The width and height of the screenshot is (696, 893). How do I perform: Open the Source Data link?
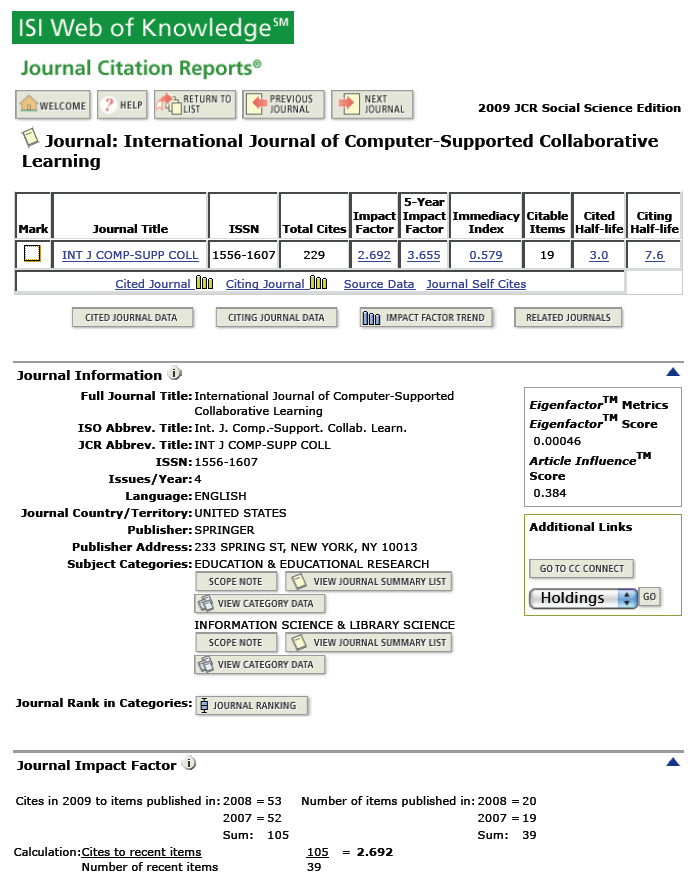379,284
